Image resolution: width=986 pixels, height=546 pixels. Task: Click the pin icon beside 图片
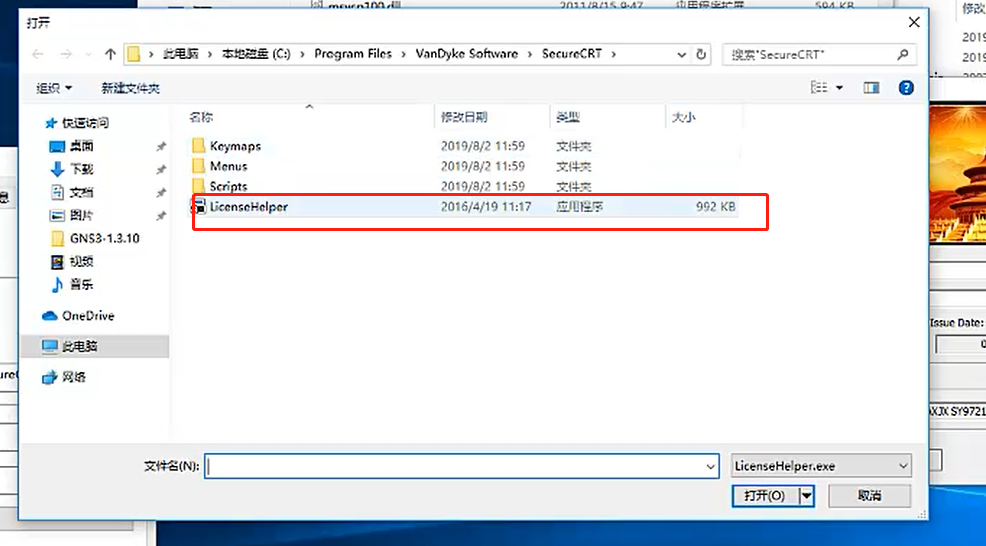pyautogui.click(x=161, y=216)
